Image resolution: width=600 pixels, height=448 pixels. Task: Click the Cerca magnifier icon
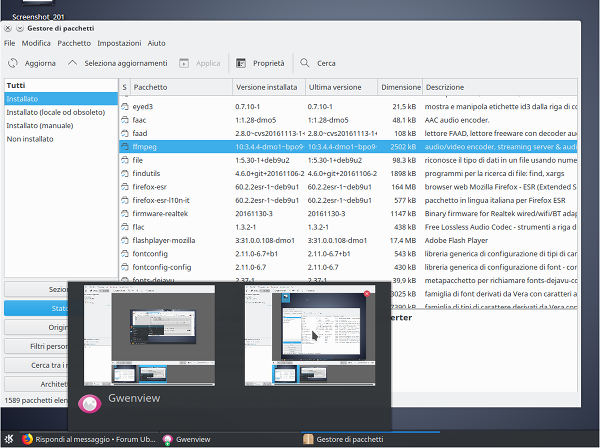pyautogui.click(x=305, y=63)
